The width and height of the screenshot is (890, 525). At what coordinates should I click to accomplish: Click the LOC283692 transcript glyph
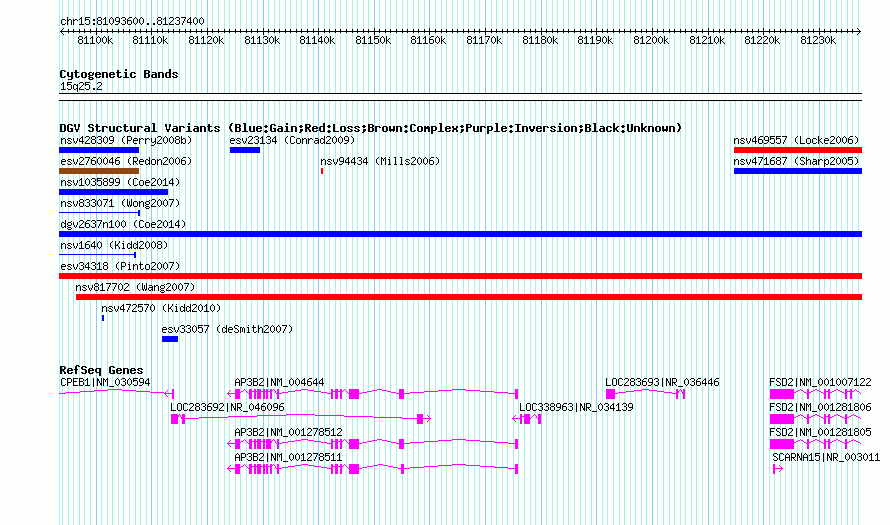click(301, 419)
